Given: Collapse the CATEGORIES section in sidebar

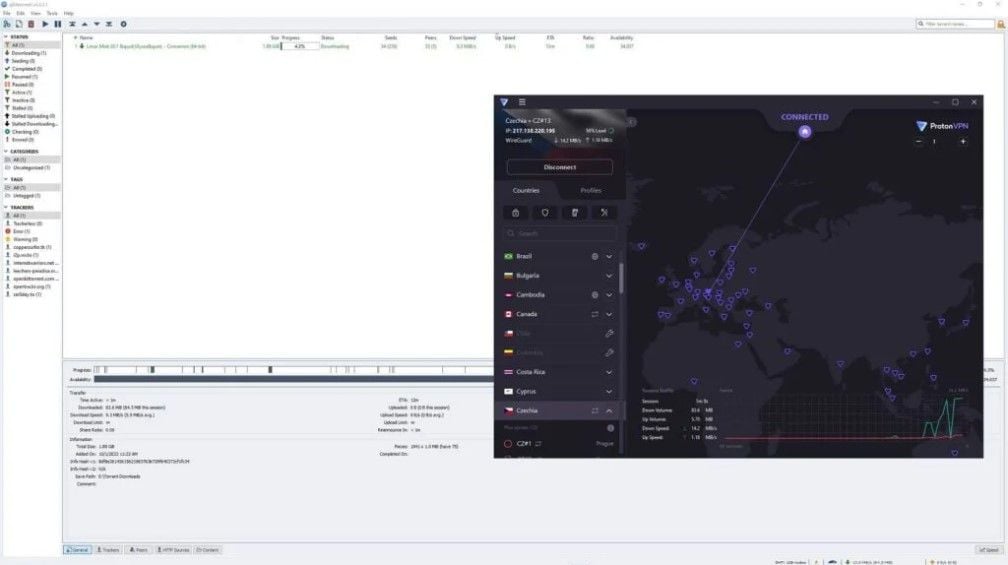Looking at the screenshot, I should (6, 152).
